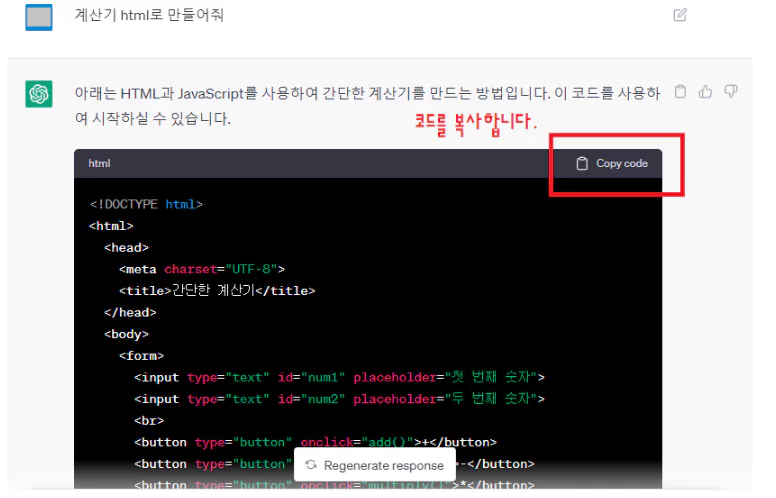Screen dimensions: 776x498
Task: Click the html language label in code header
Action: (x=99, y=163)
